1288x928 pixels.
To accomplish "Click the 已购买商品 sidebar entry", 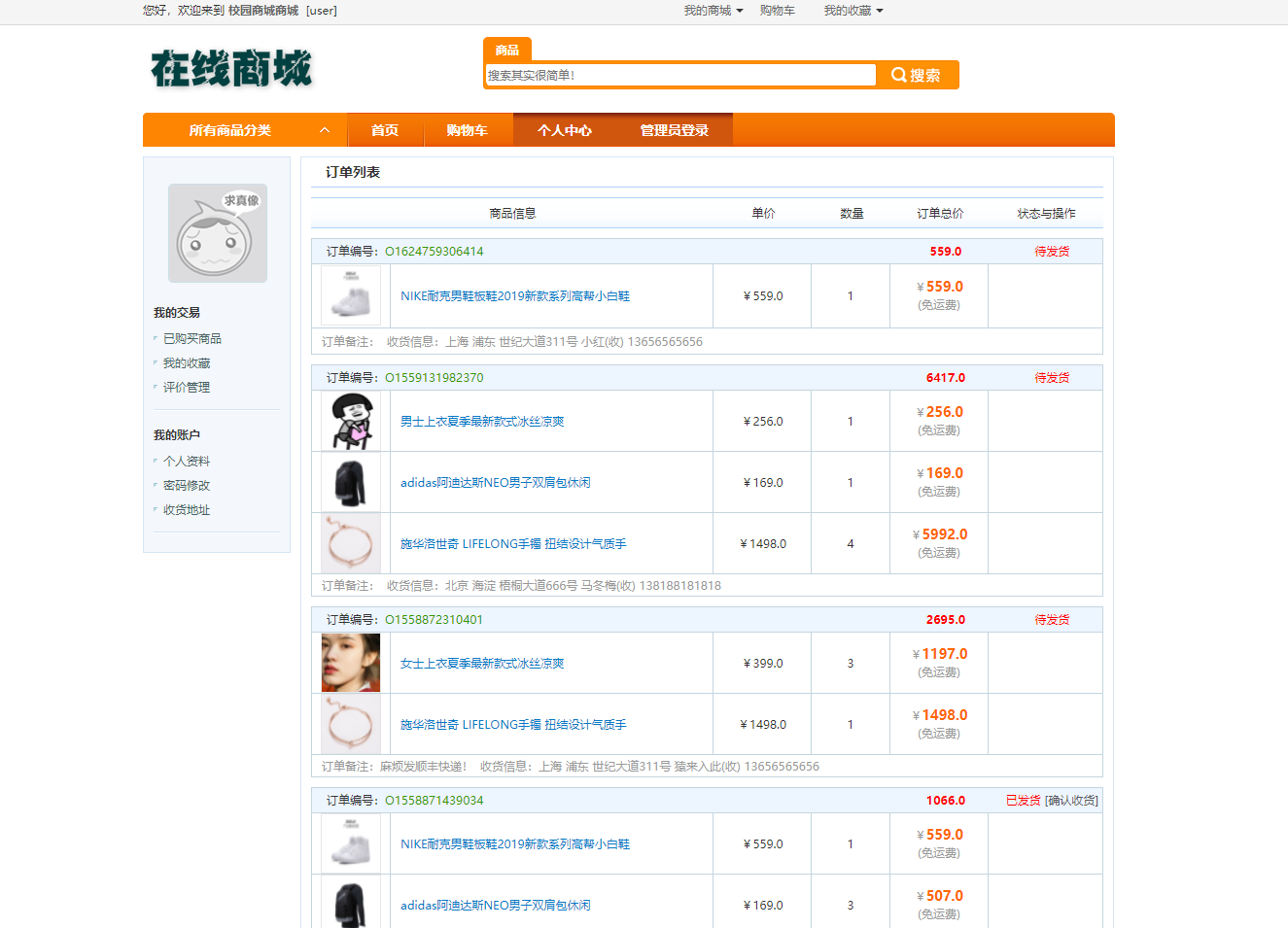I will [194, 338].
